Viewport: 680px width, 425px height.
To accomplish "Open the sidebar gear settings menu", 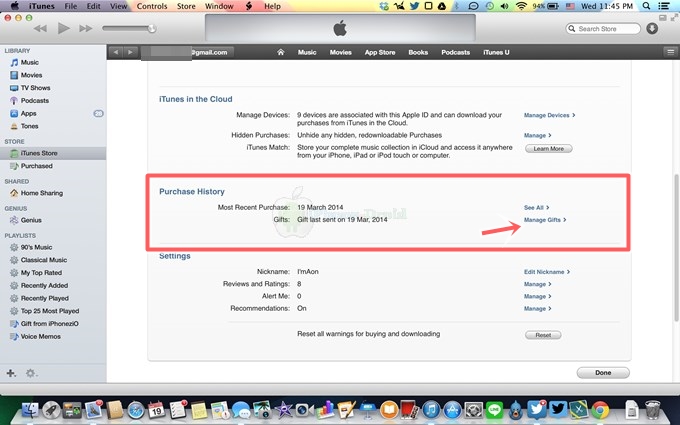I will pos(32,373).
